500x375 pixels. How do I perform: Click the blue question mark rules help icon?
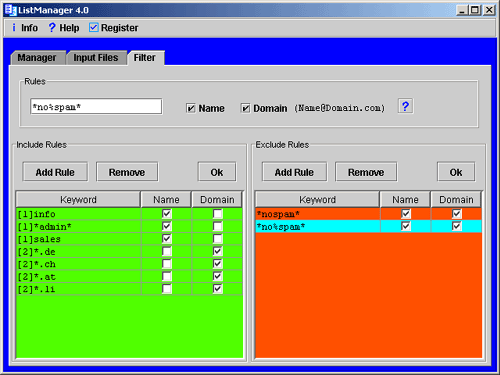point(405,106)
